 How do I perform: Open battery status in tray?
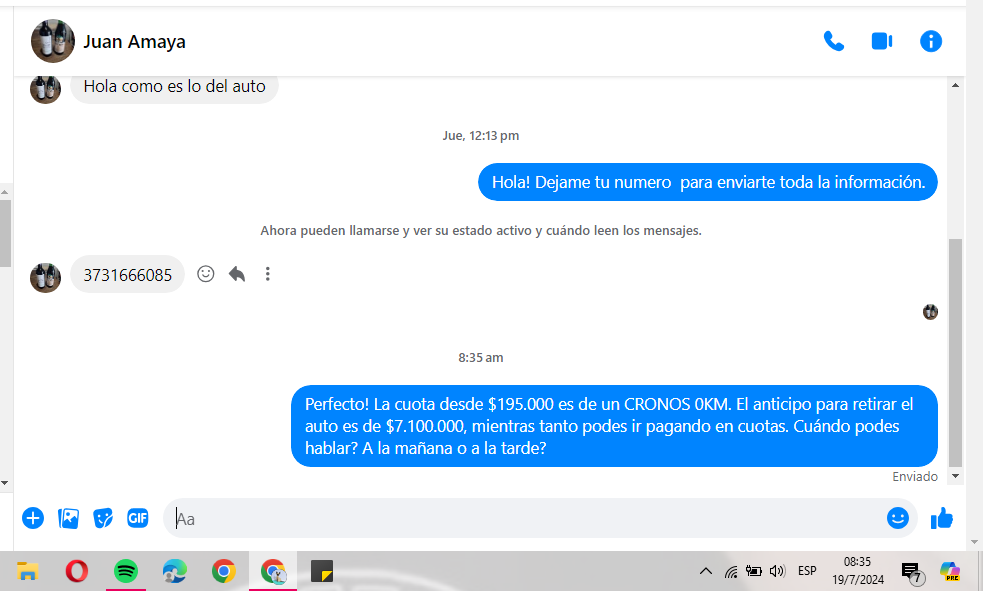point(754,571)
